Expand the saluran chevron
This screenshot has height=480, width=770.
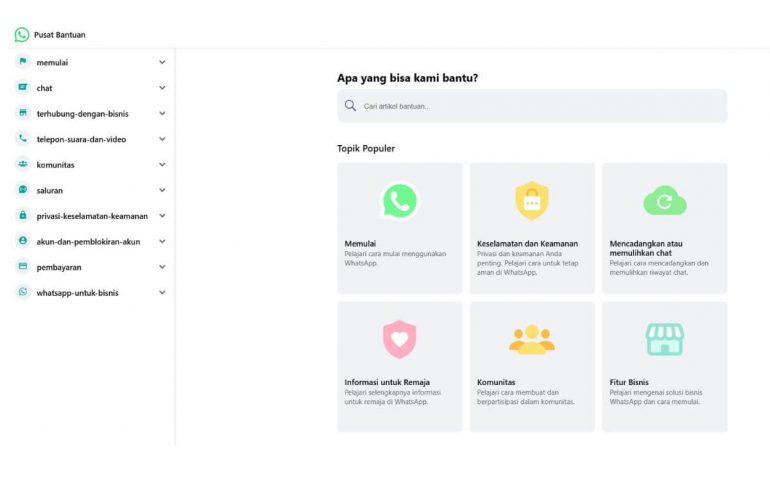pyautogui.click(x=162, y=190)
